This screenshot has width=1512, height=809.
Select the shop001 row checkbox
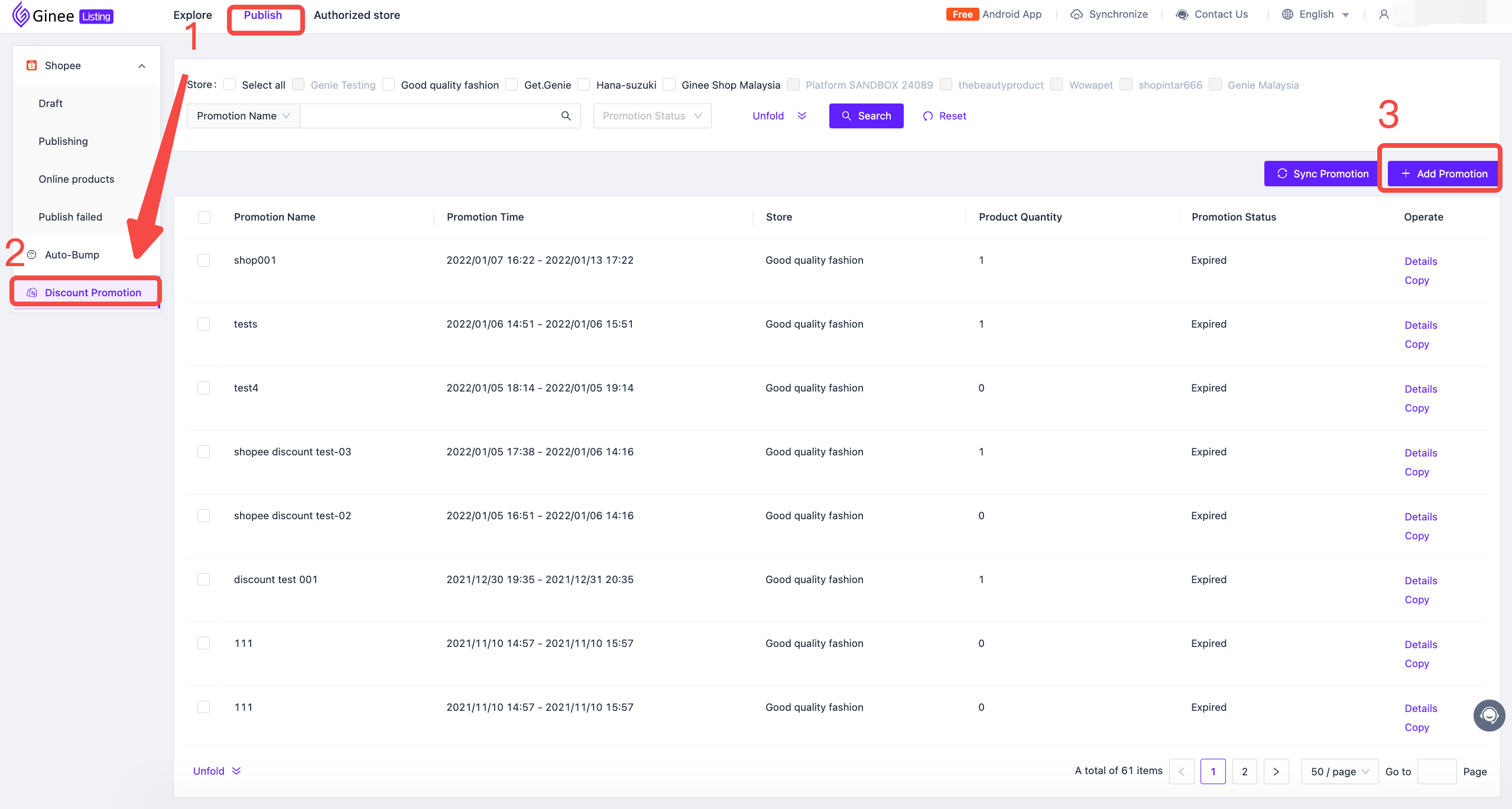(204, 260)
